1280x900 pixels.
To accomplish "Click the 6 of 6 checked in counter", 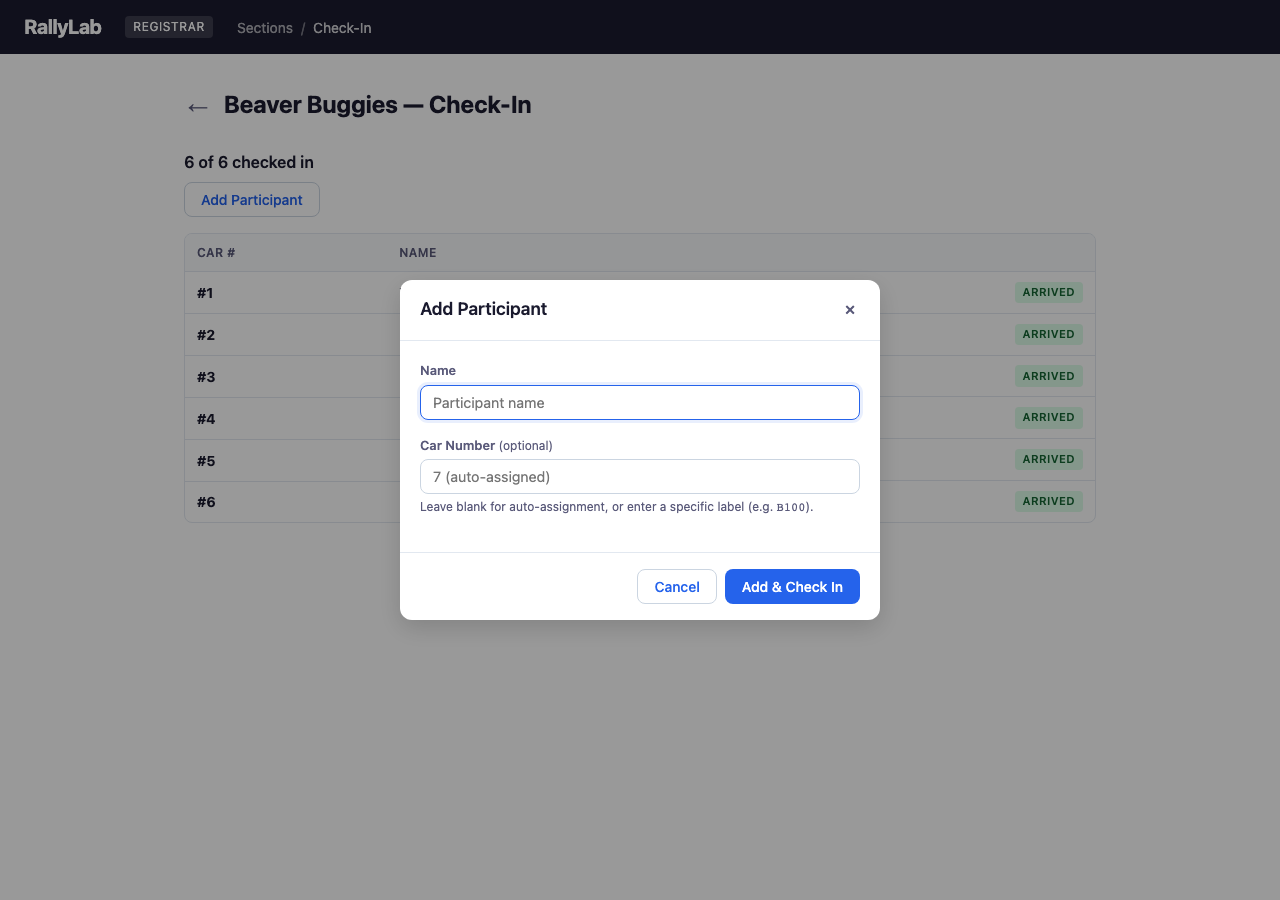I will 248,162.
